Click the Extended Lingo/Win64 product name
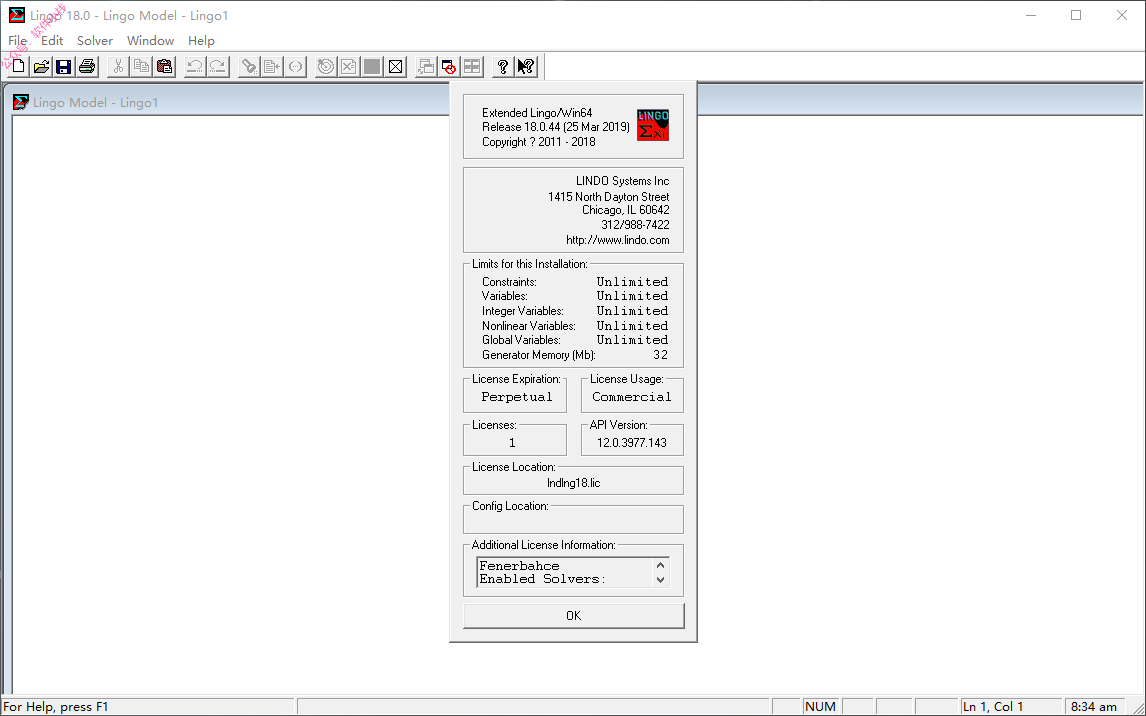This screenshot has width=1146, height=716. [x=537, y=113]
